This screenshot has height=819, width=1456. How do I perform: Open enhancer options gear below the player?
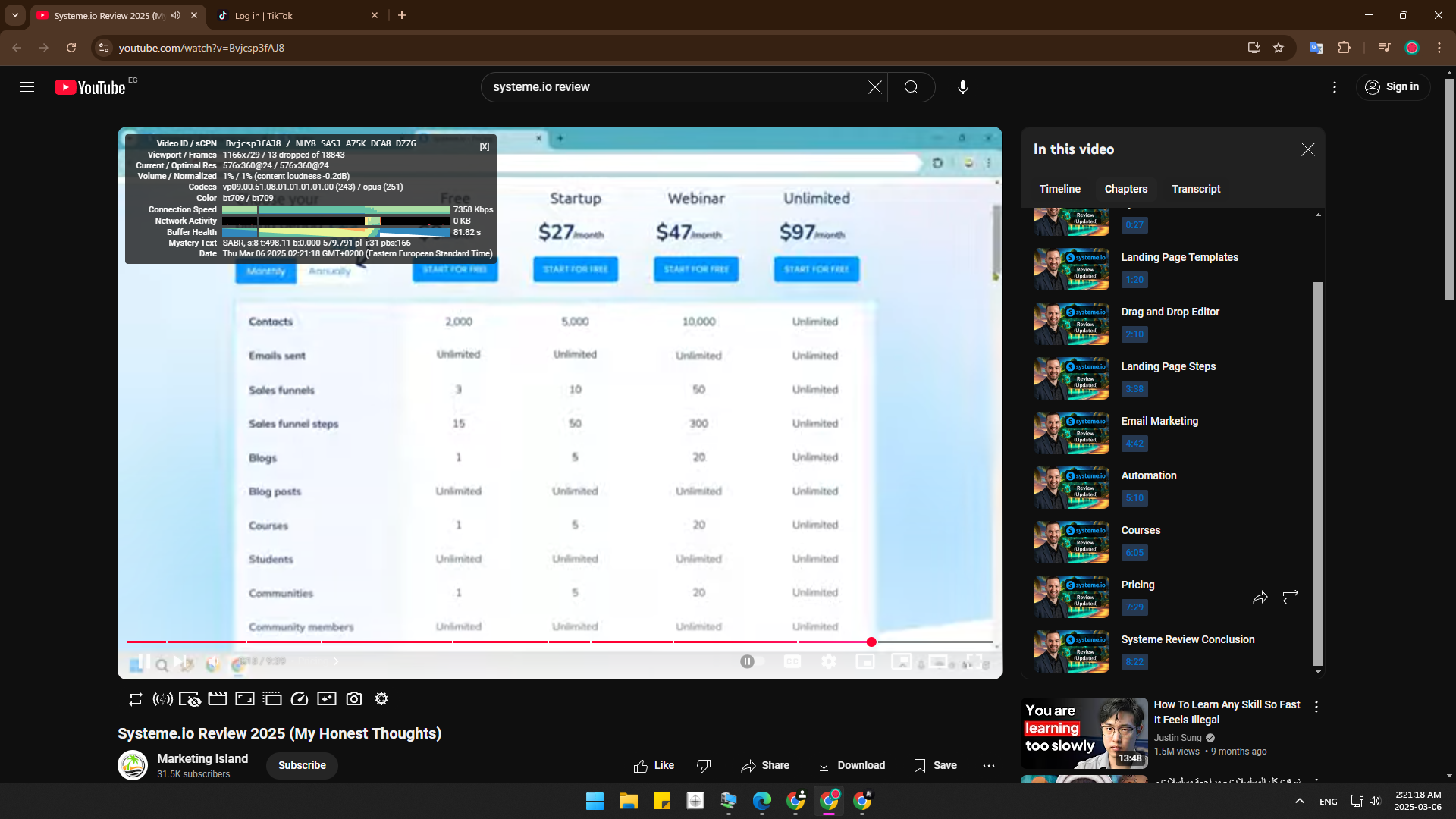click(x=381, y=699)
